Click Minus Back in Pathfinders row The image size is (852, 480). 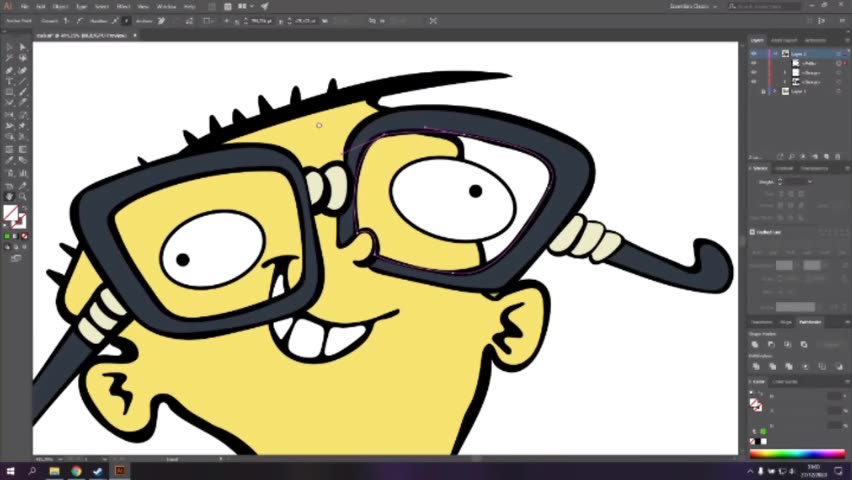point(838,366)
